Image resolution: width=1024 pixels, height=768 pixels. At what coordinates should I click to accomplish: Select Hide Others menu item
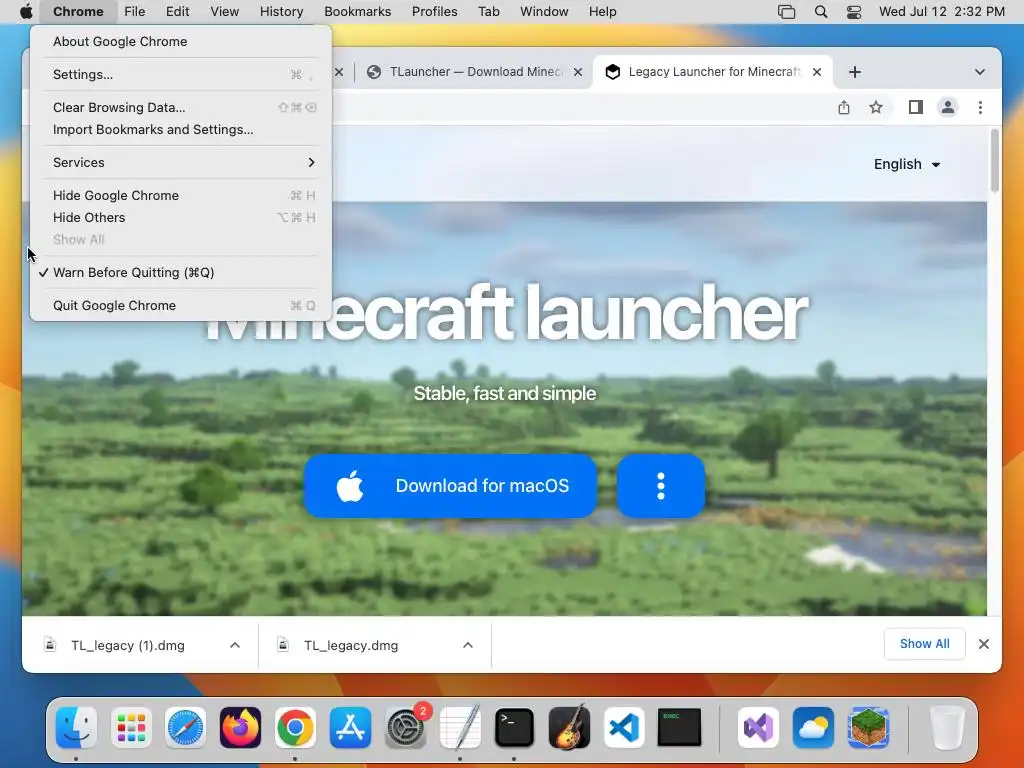[180, 217]
